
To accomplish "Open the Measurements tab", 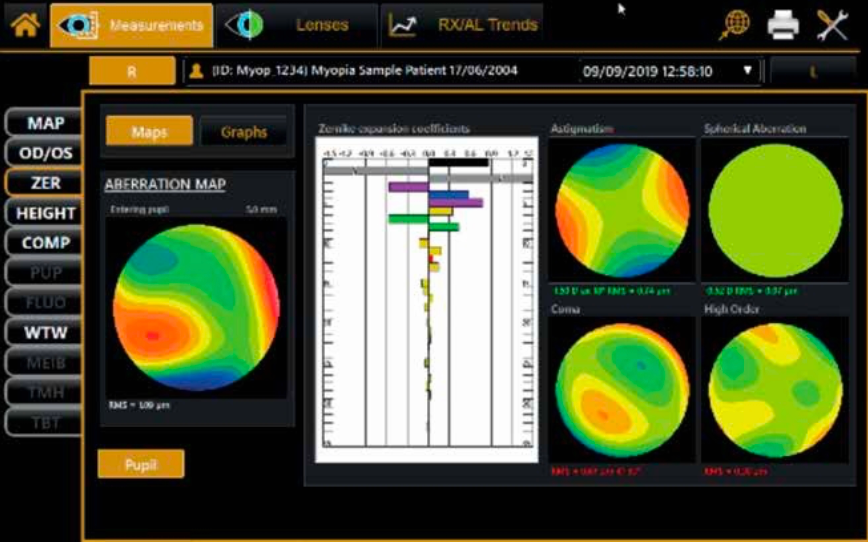I will 132,25.
